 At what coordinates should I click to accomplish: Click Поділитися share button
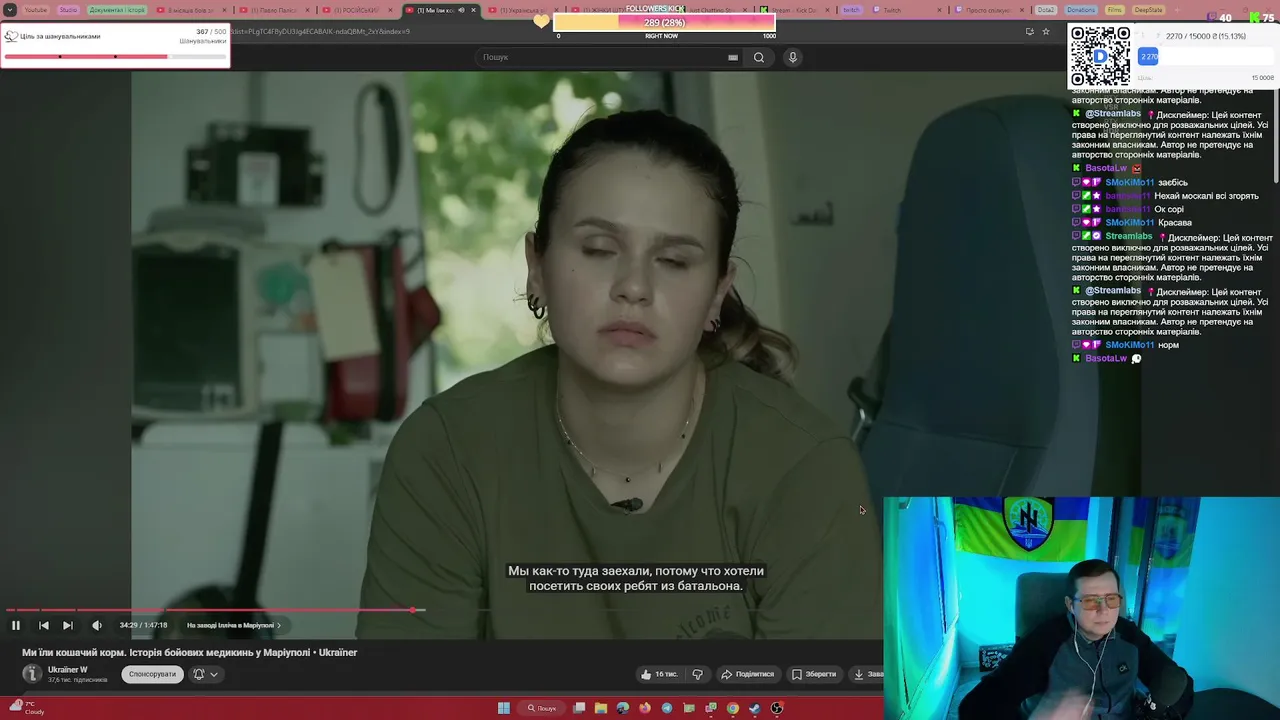coord(748,674)
